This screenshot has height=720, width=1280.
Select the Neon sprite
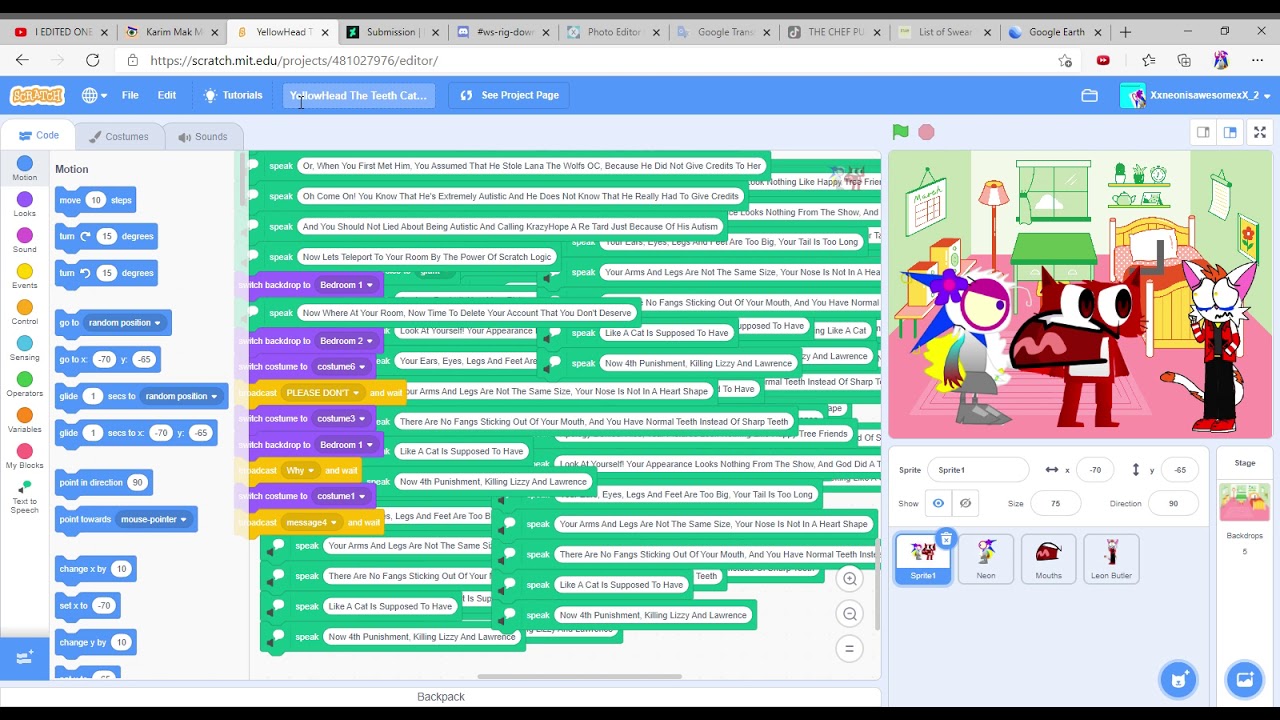986,559
